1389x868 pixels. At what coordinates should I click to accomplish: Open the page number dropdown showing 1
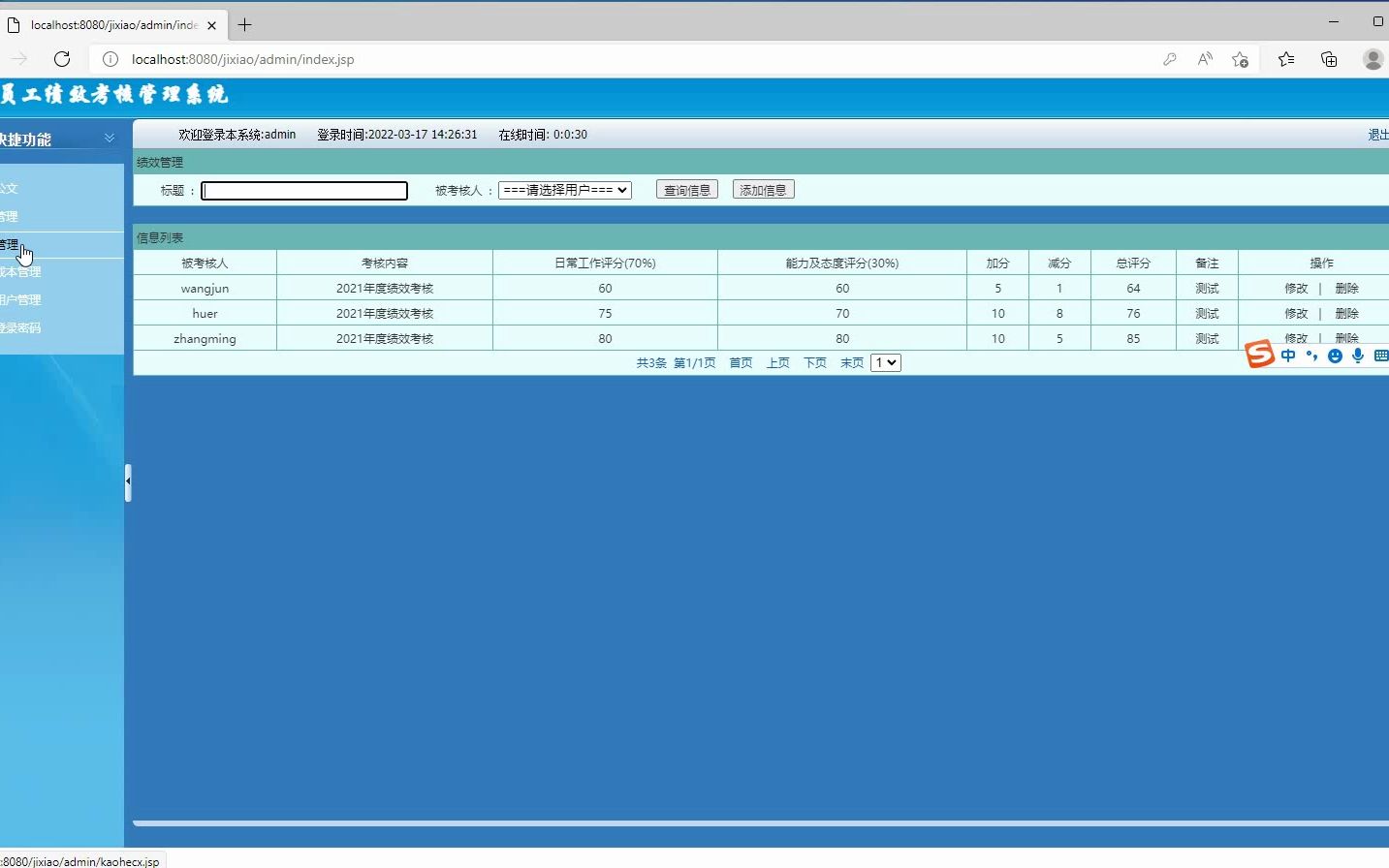[885, 361]
